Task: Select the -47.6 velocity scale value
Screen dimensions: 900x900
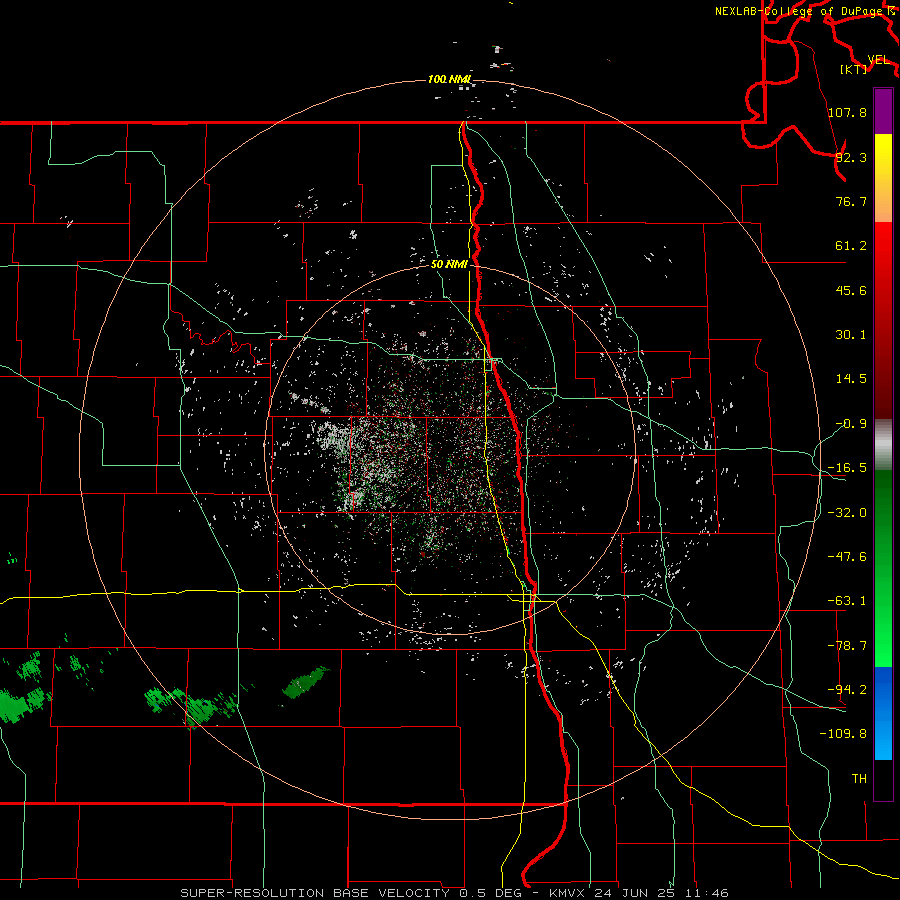Action: [x=847, y=557]
